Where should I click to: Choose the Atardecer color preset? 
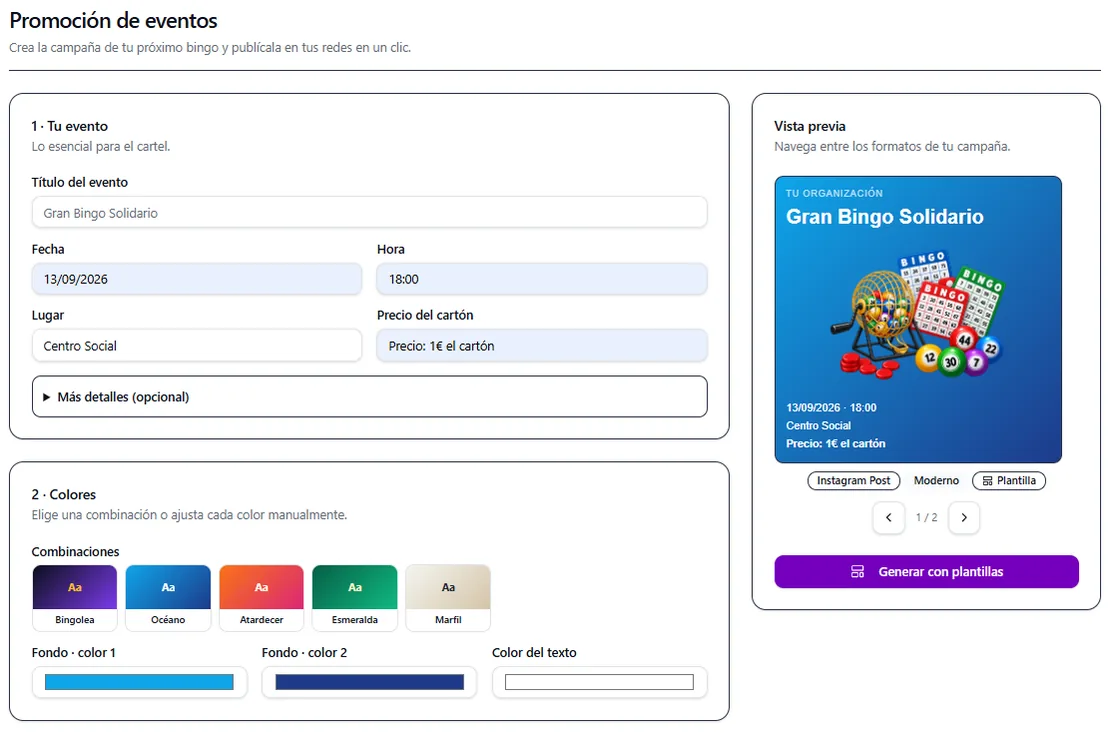(x=261, y=598)
